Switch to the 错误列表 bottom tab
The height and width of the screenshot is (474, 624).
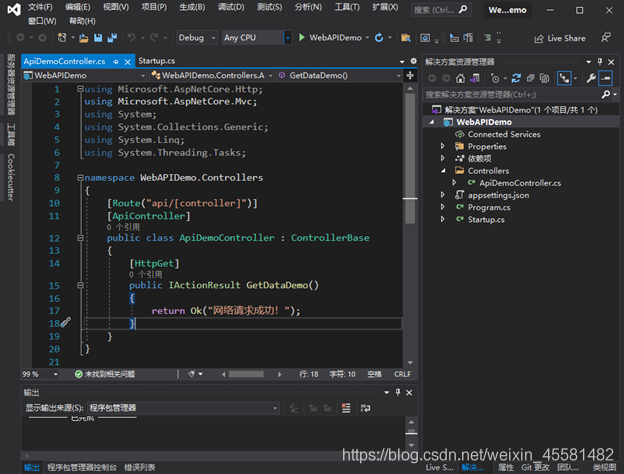coord(140,468)
